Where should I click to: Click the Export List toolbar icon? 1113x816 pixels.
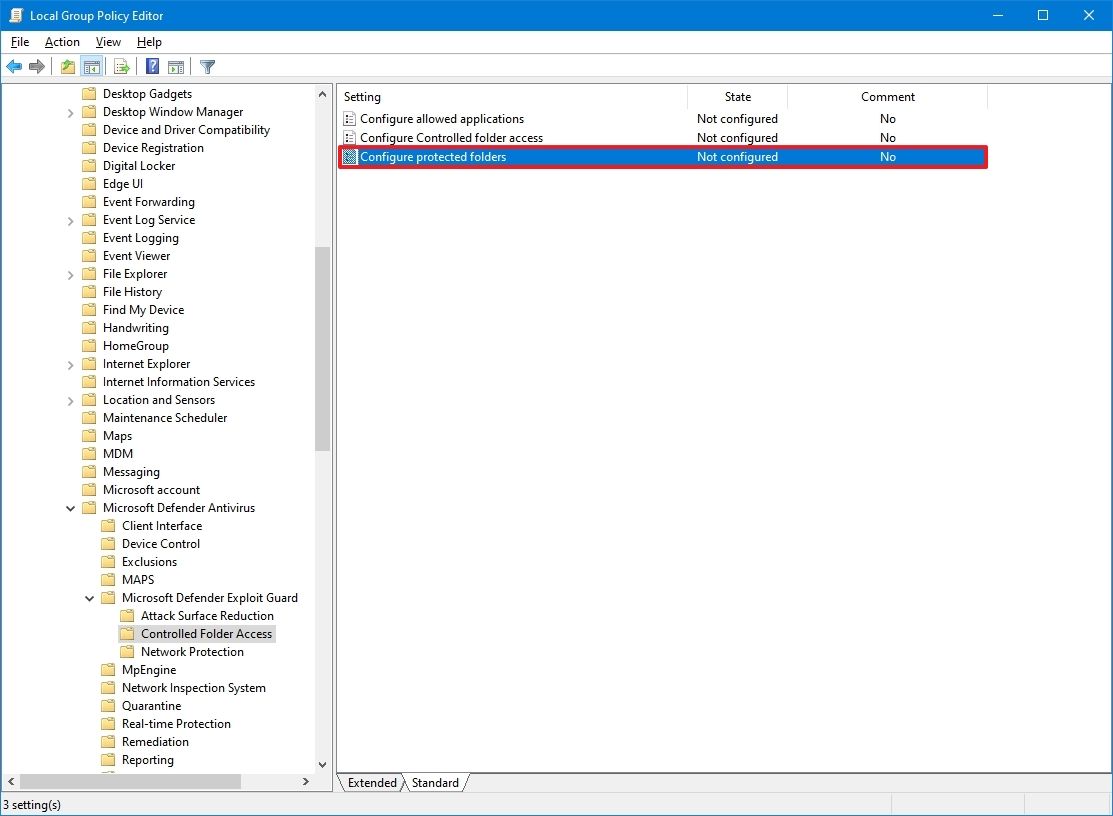[120, 66]
